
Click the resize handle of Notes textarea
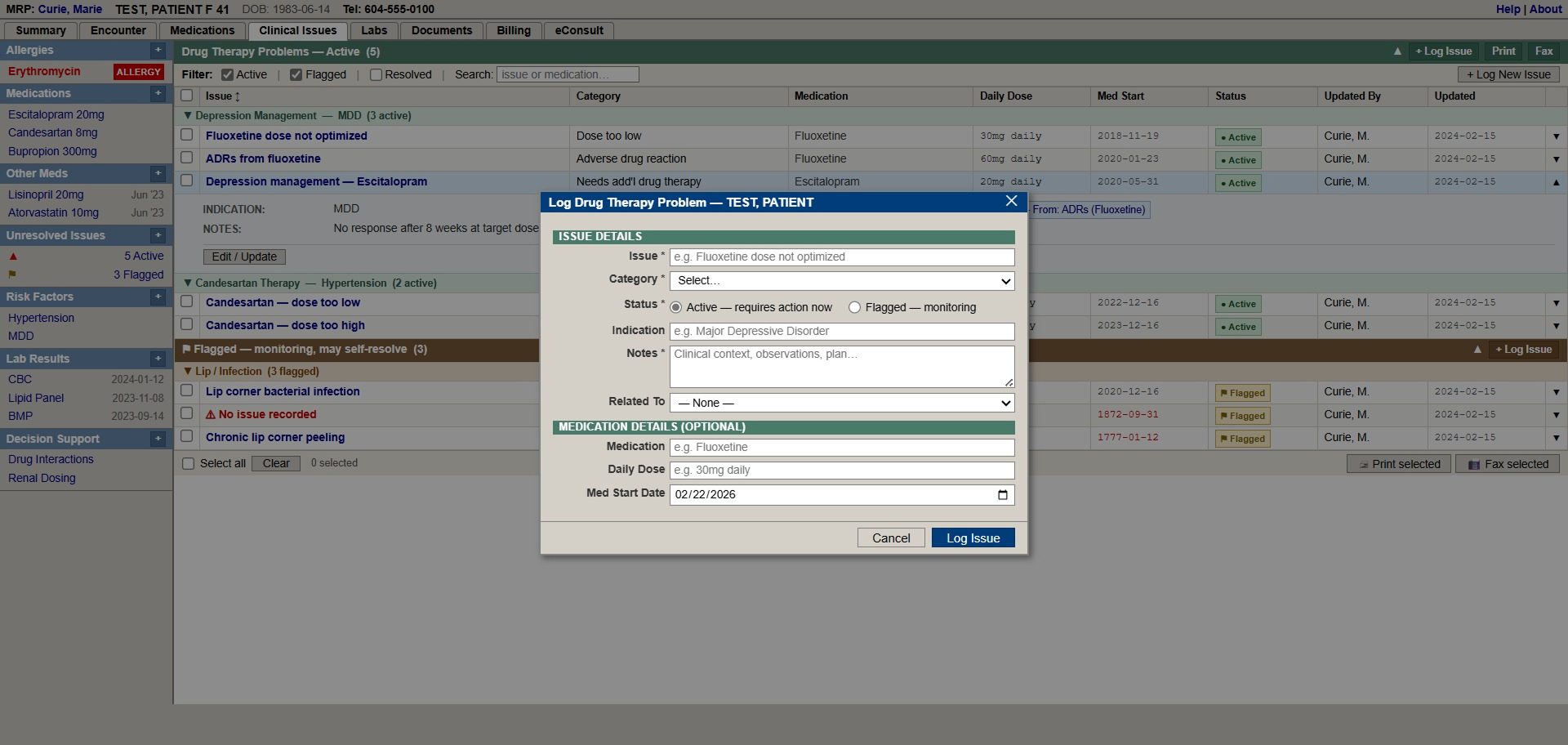1009,382
